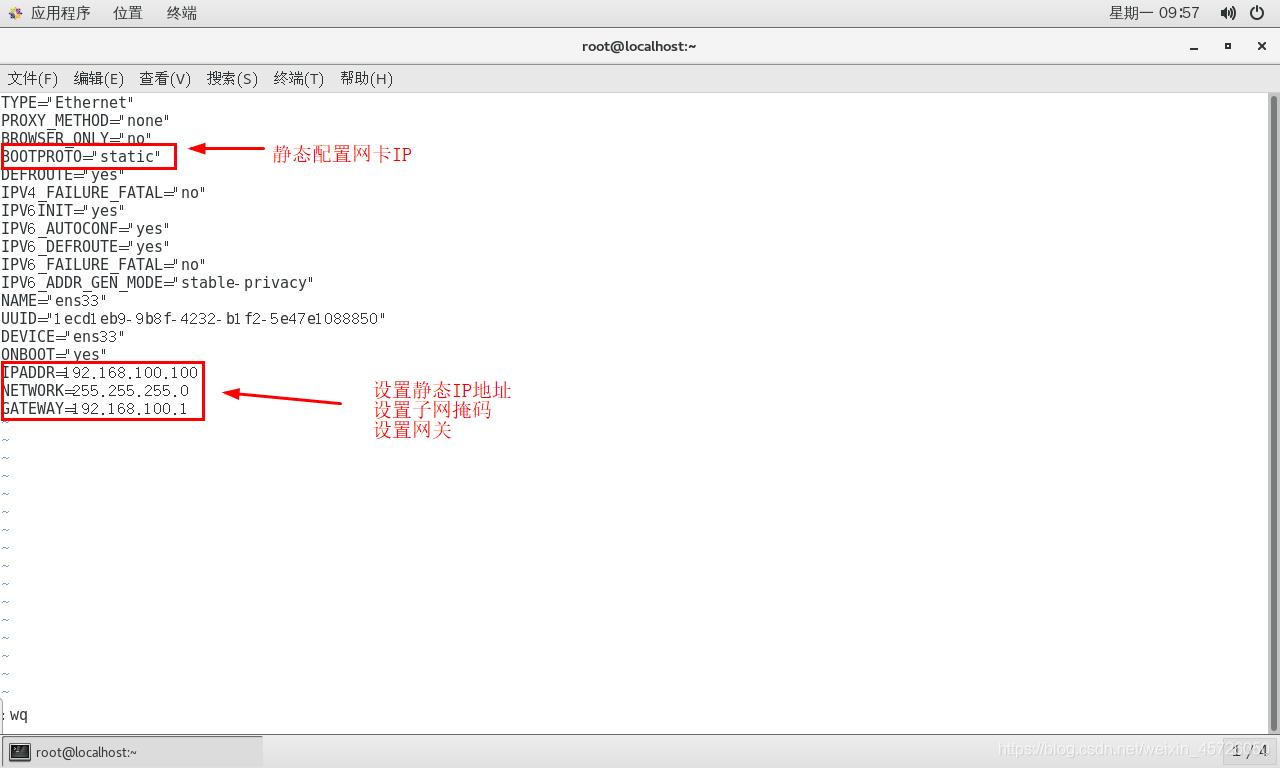Click the IPV6_ADDR_GEN_MODE="stable-privacy" line
The image size is (1280, 768).
[x=157, y=282]
